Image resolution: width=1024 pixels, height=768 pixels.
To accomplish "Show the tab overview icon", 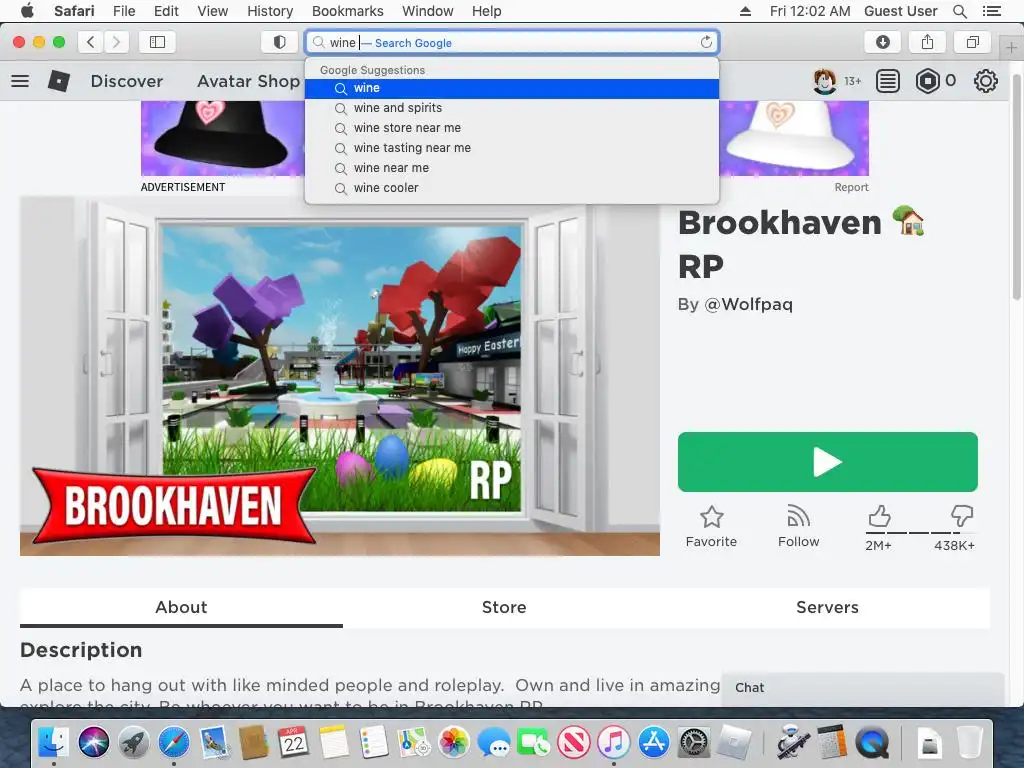I will pos(972,42).
